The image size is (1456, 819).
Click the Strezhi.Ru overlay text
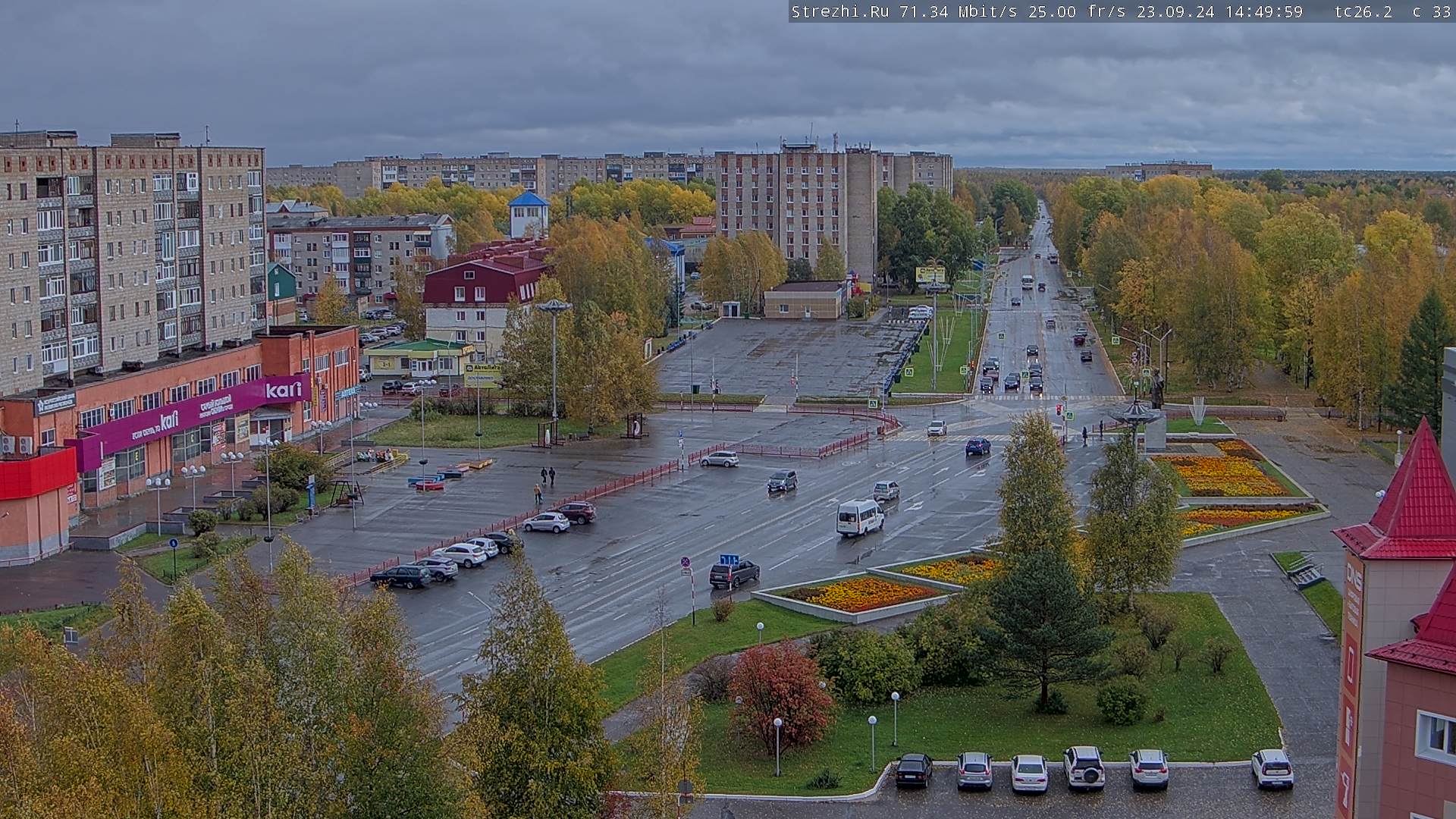tap(840, 11)
